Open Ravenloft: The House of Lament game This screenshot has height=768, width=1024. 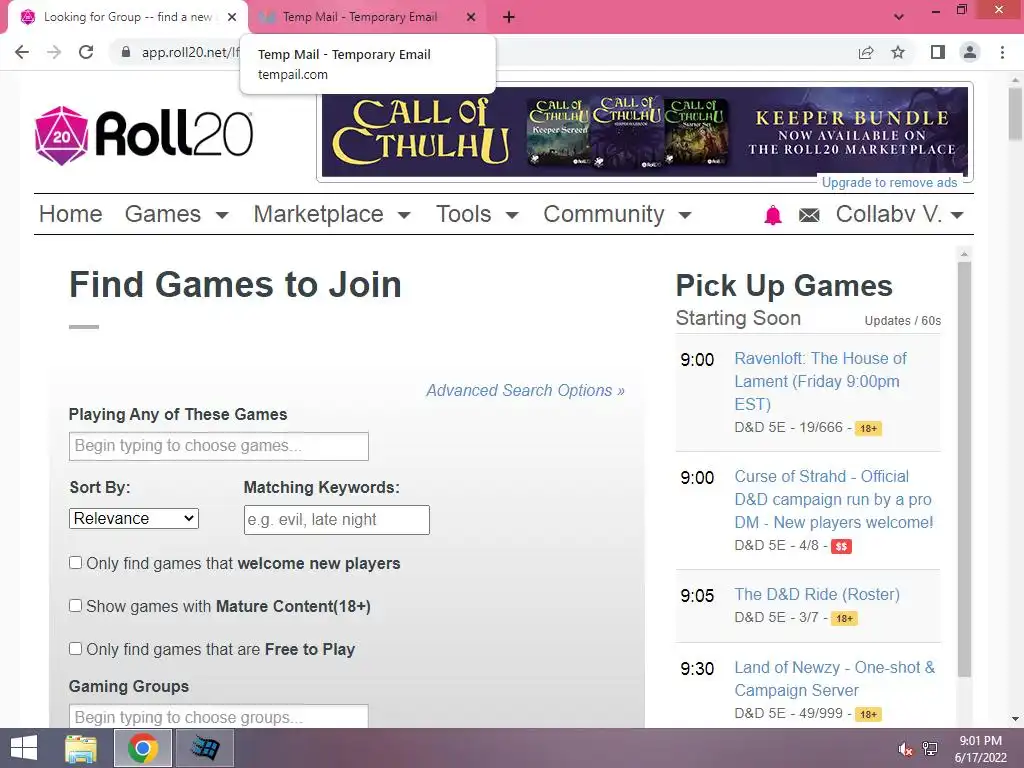(x=820, y=381)
